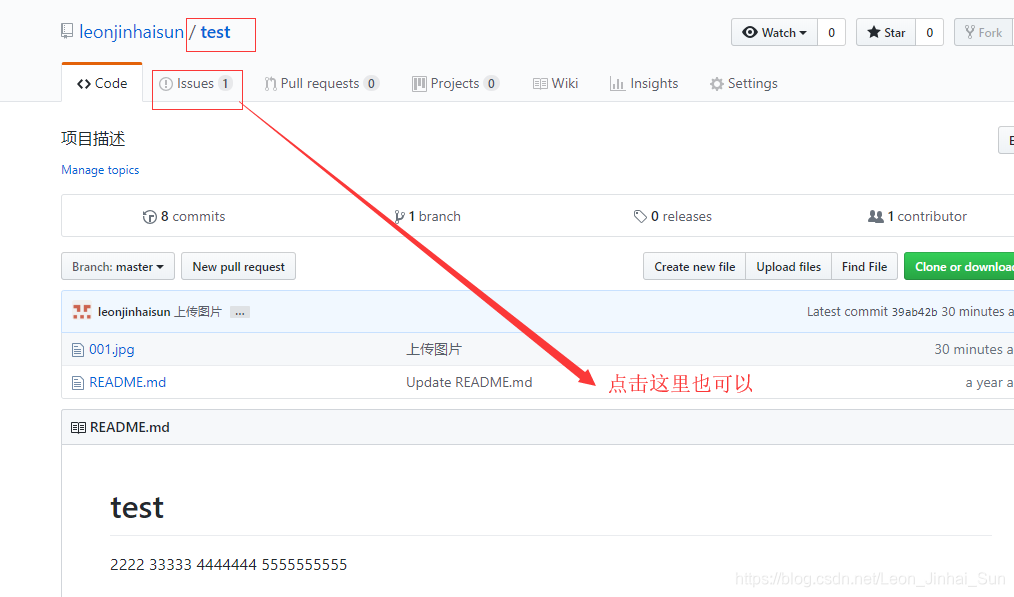Click the Upload files button
The width and height of the screenshot is (1014, 597).
pyautogui.click(x=789, y=266)
